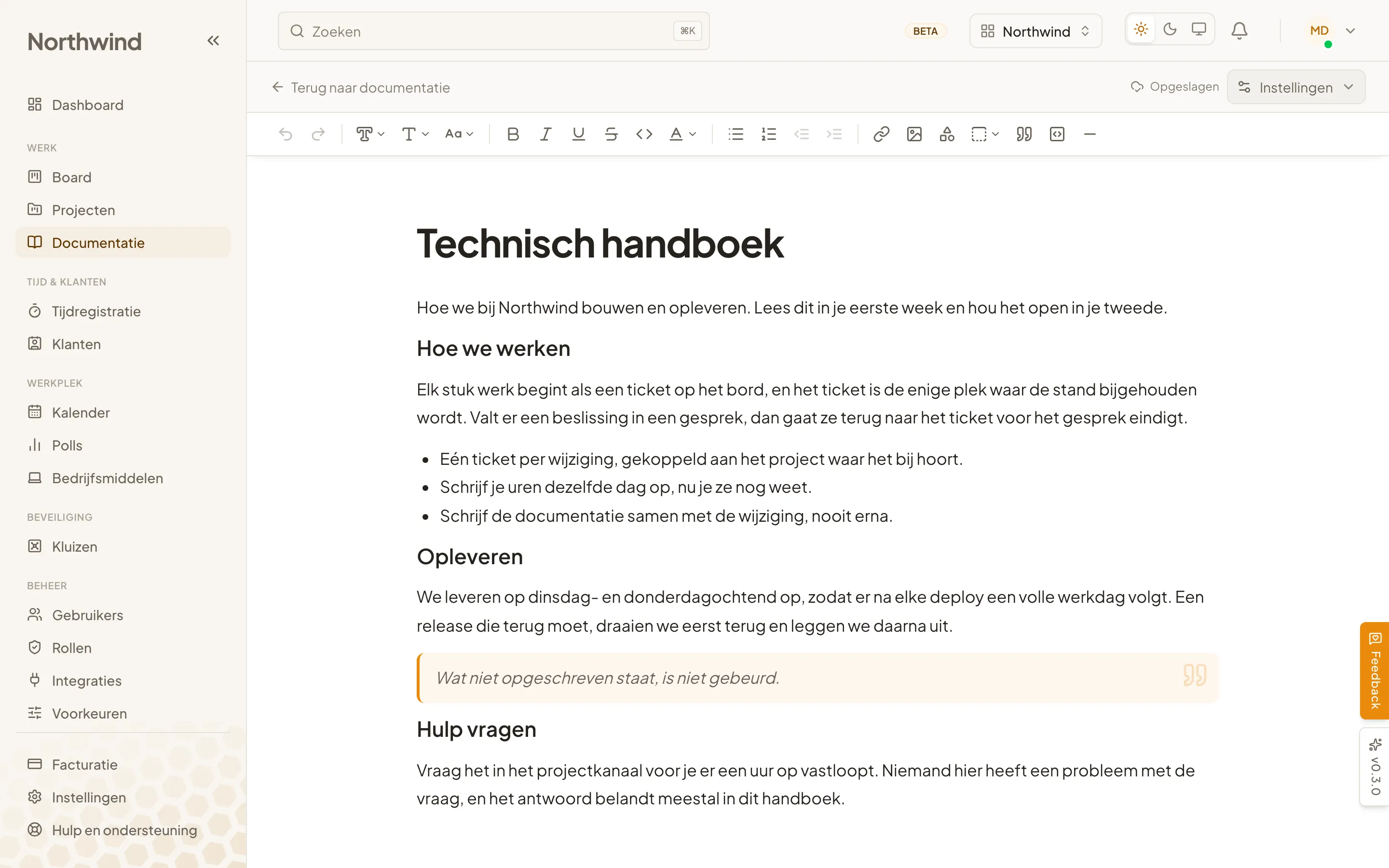This screenshot has width=1389, height=868.
Task: Go to Board in the sidebar
Action: [123, 177]
